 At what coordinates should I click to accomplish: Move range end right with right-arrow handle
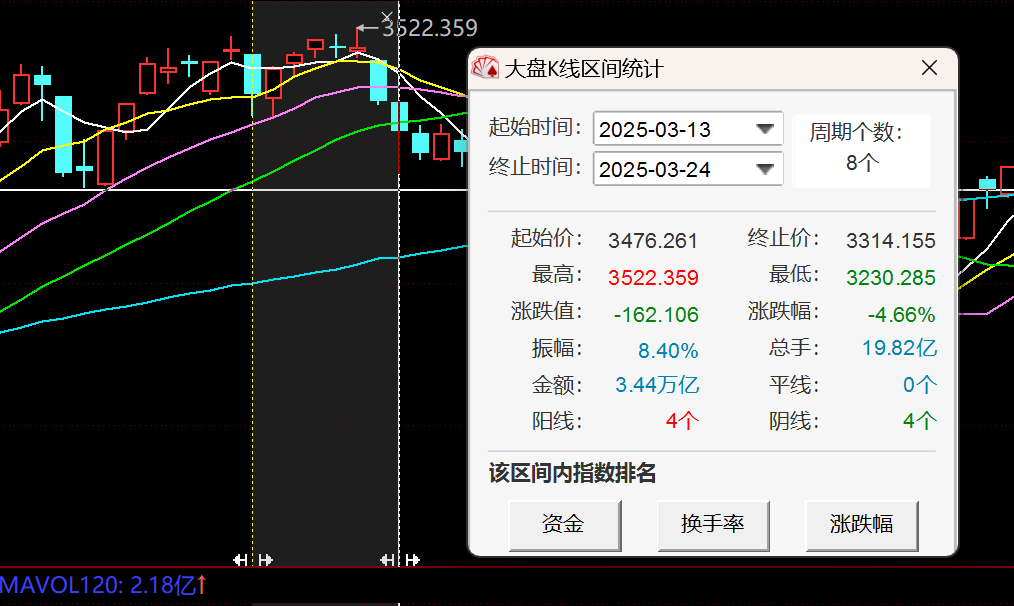point(411,560)
